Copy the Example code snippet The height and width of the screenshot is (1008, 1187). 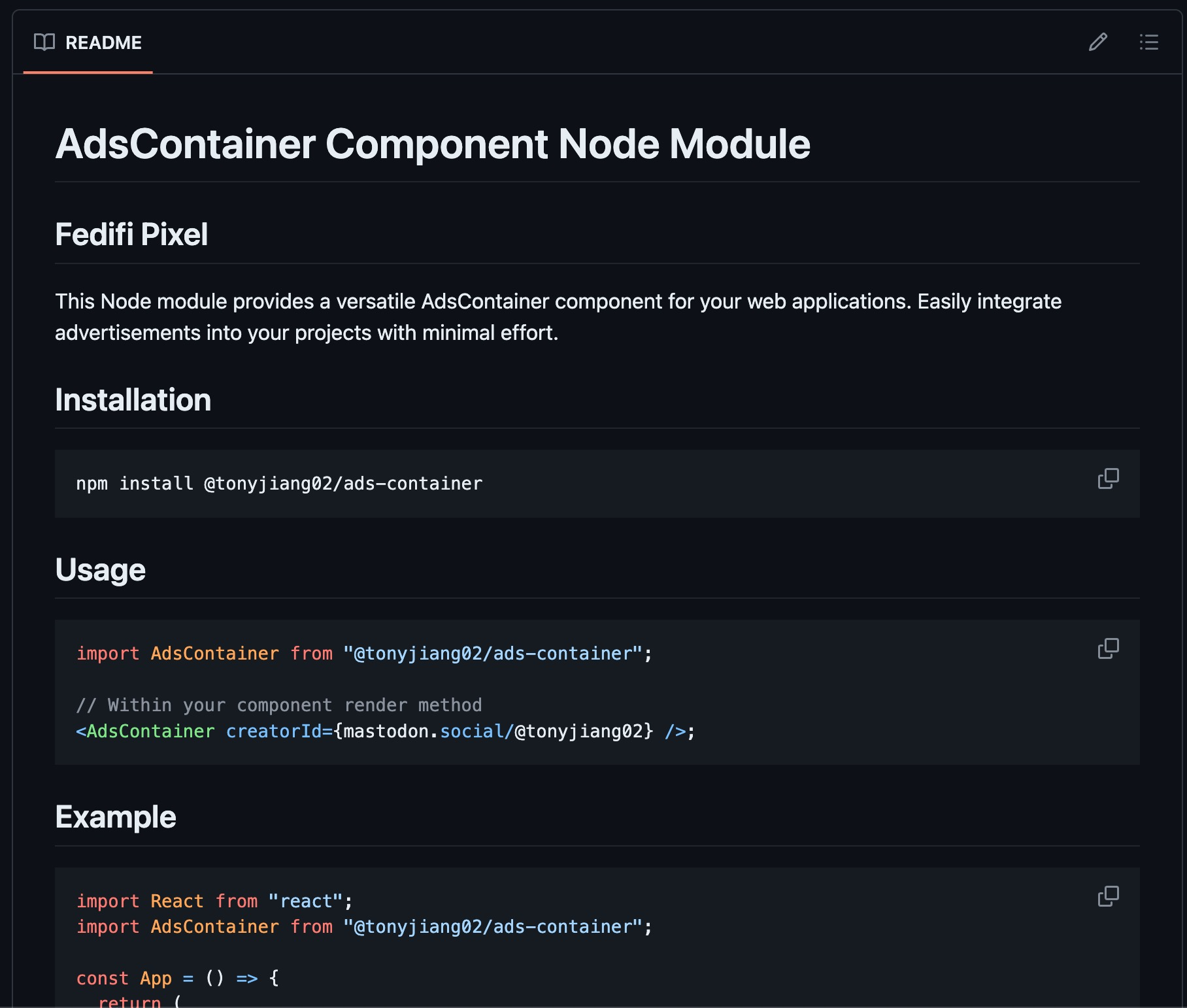[1109, 896]
